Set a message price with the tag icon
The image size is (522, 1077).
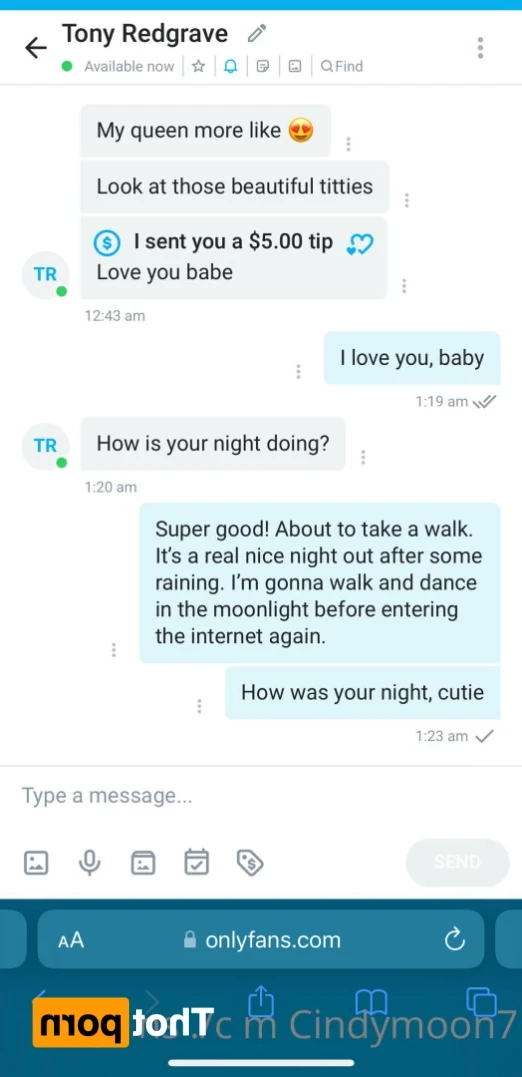250,861
